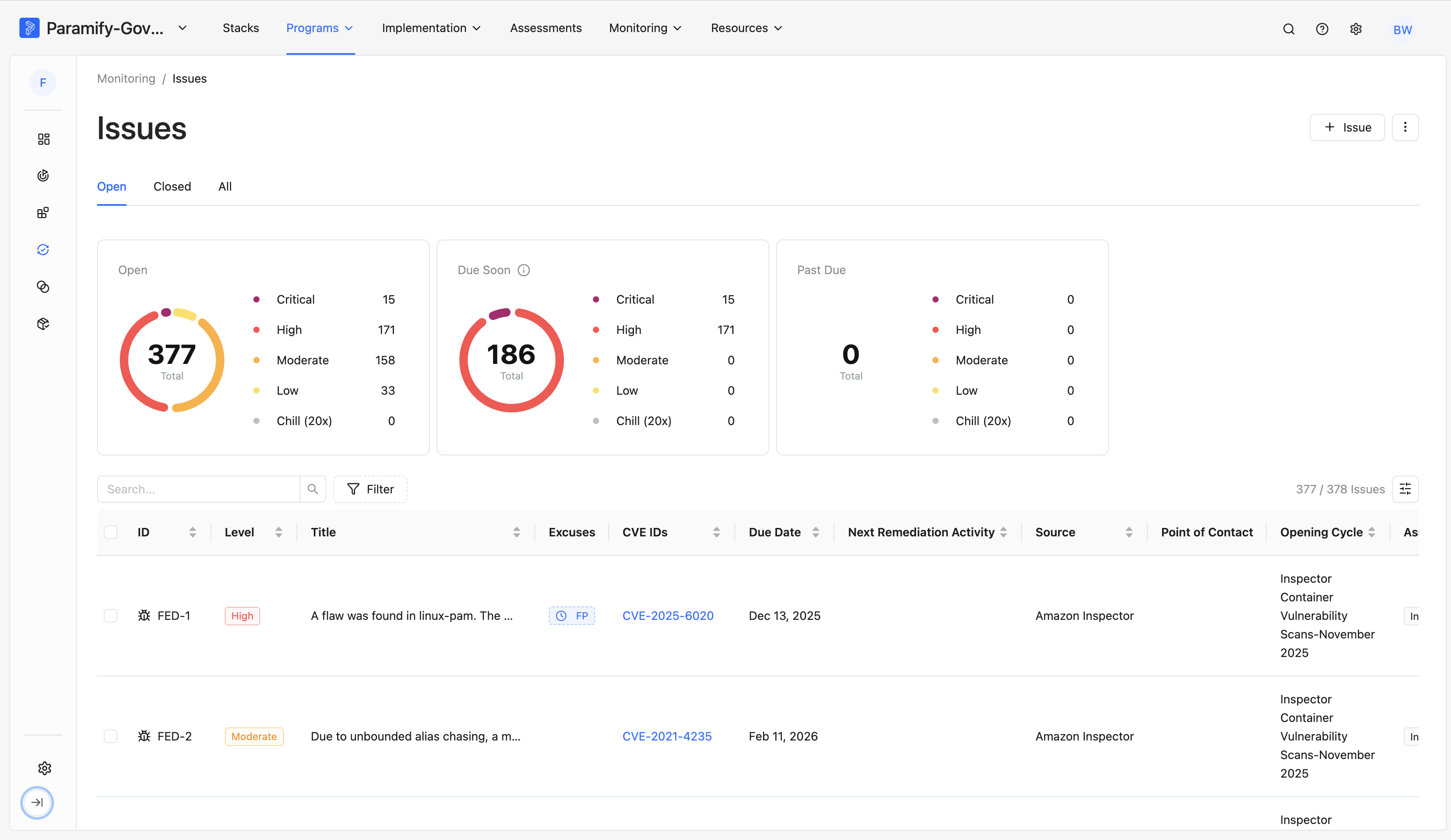Sort by the CVE IDs column

[716, 532]
